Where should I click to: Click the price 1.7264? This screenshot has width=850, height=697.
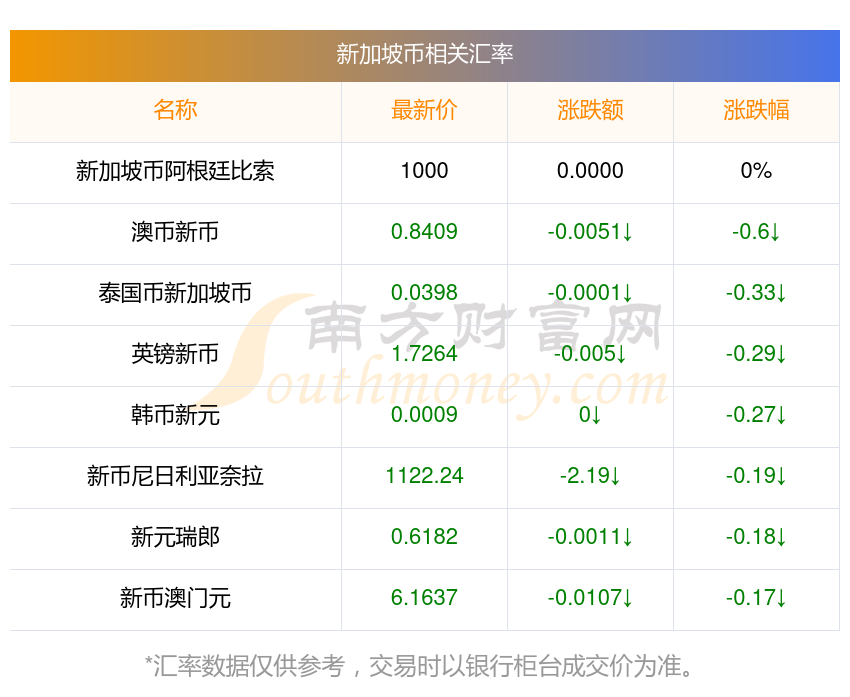pos(424,354)
